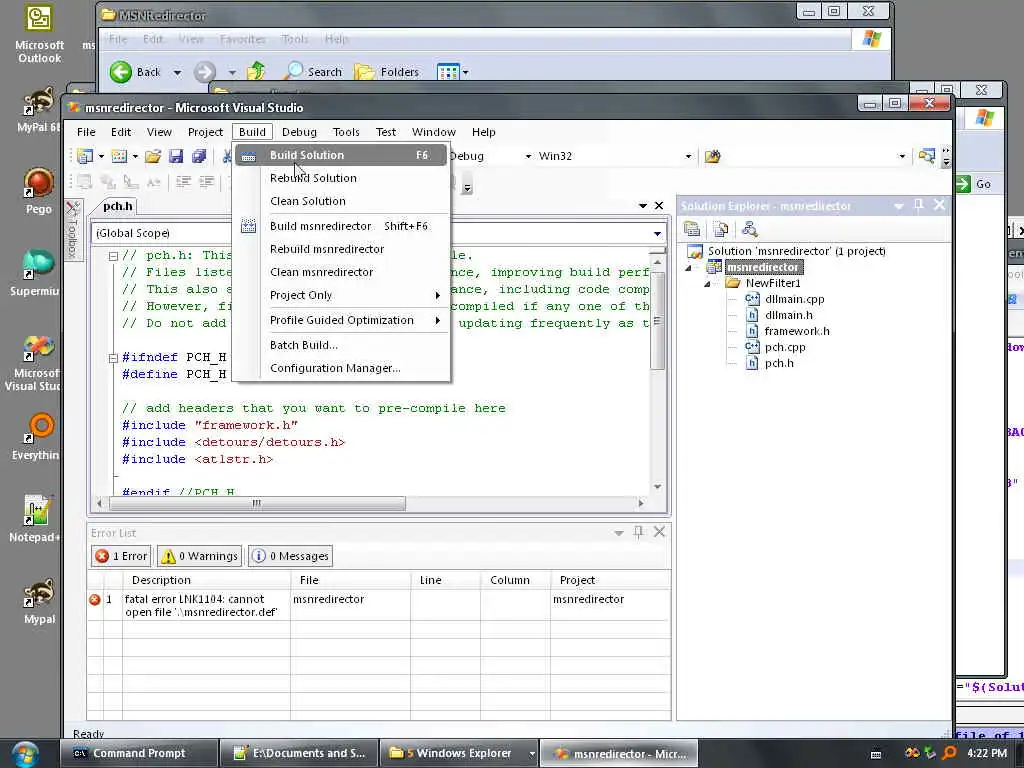Screen dimensions: 1024x768
Task: Collapse the NewFilter1 folder node
Action: point(707,284)
